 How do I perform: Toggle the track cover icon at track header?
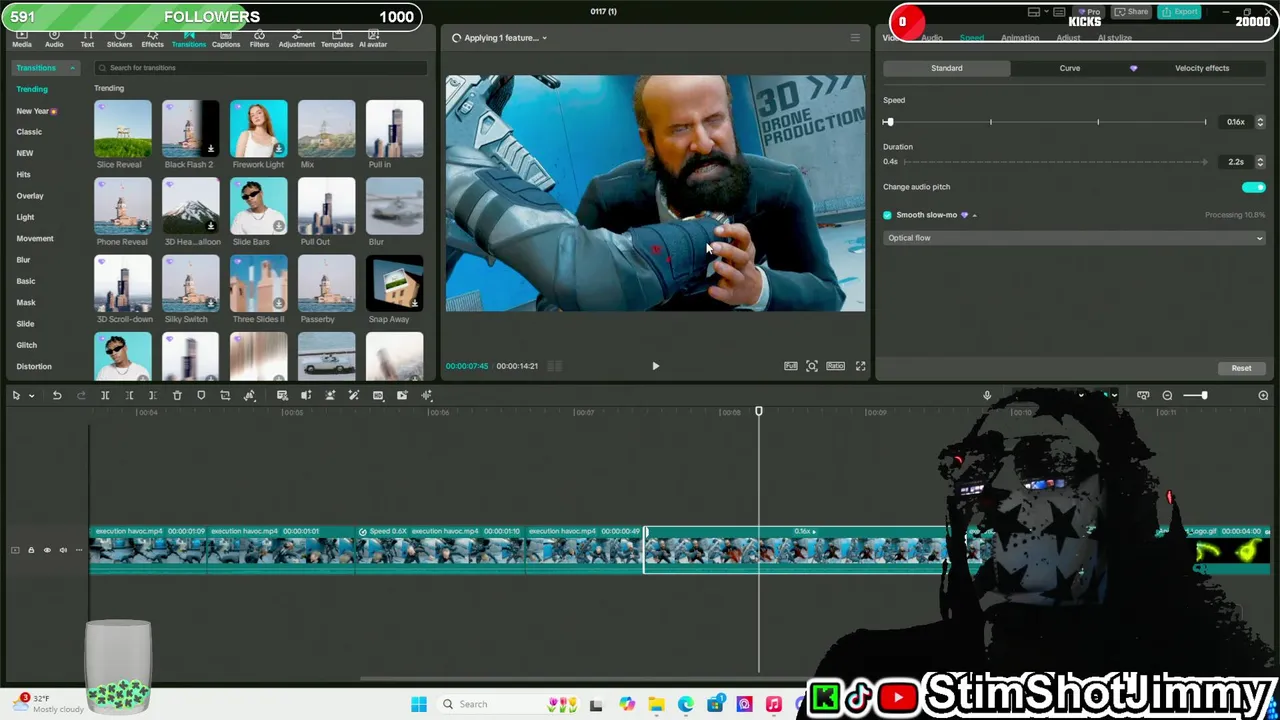tap(15, 550)
